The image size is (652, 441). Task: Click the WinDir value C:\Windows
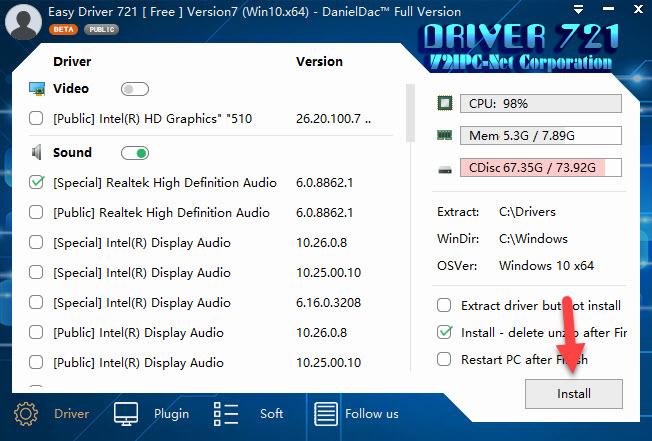[x=533, y=239]
